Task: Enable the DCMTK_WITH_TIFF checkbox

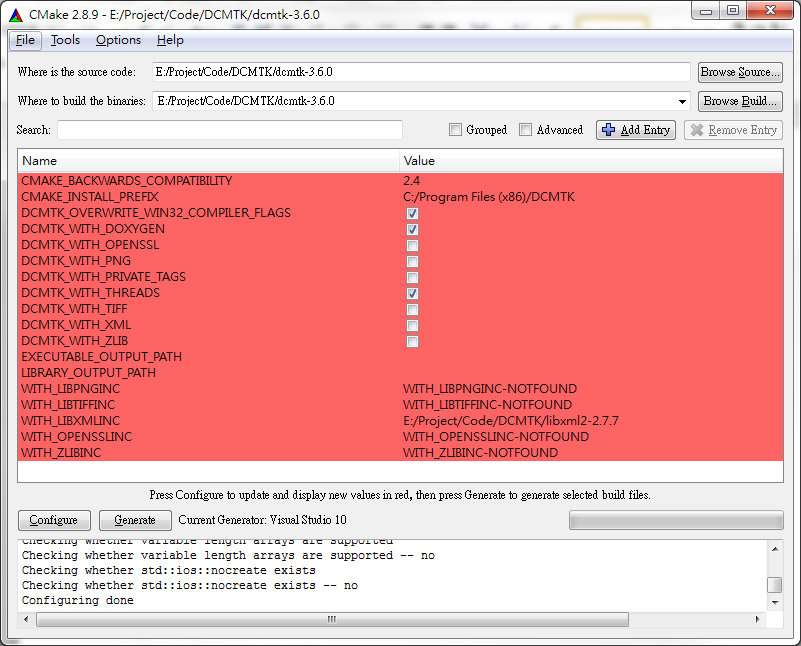Action: 412,309
